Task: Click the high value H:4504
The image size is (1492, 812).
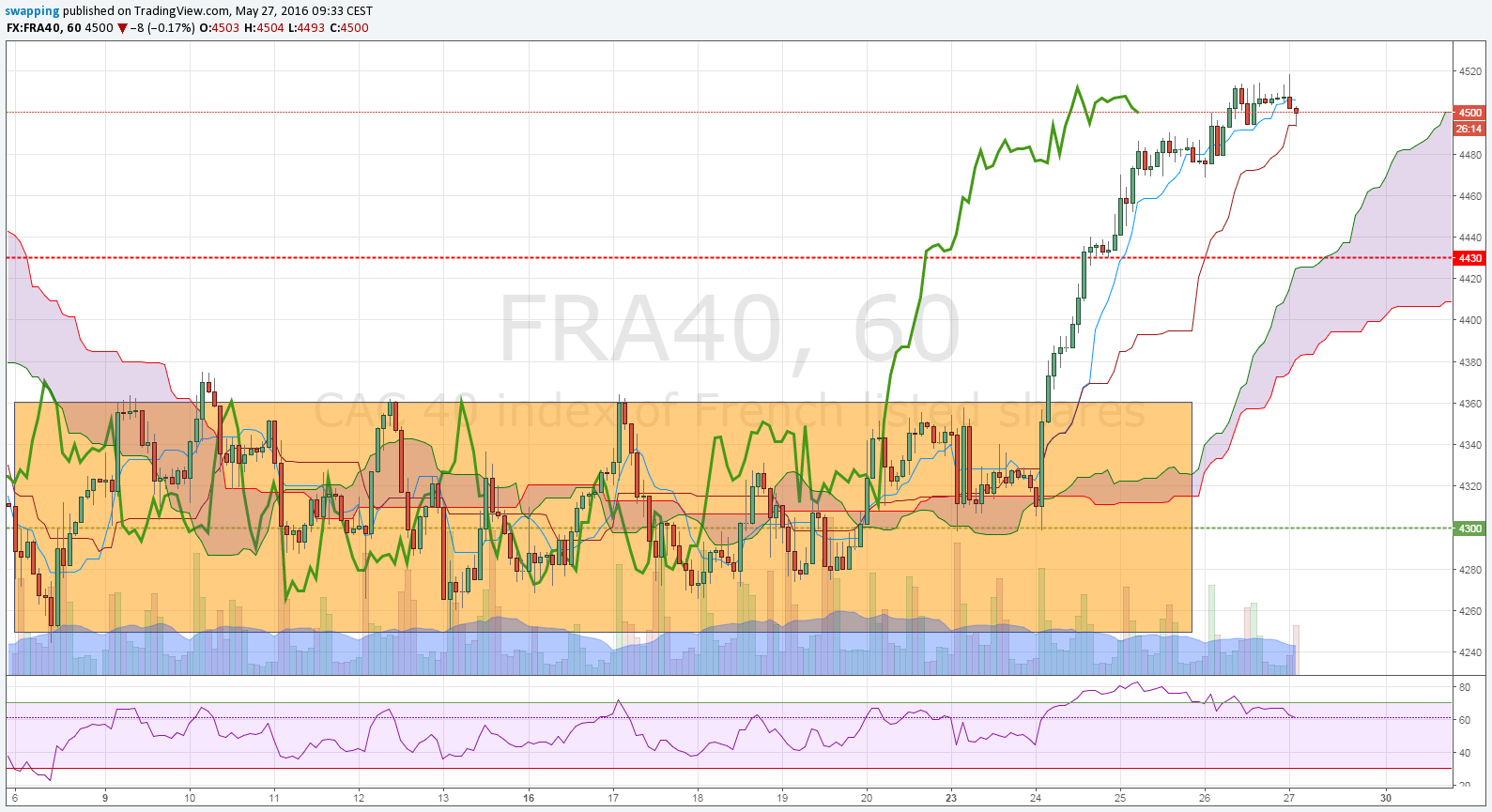Action: (x=264, y=28)
